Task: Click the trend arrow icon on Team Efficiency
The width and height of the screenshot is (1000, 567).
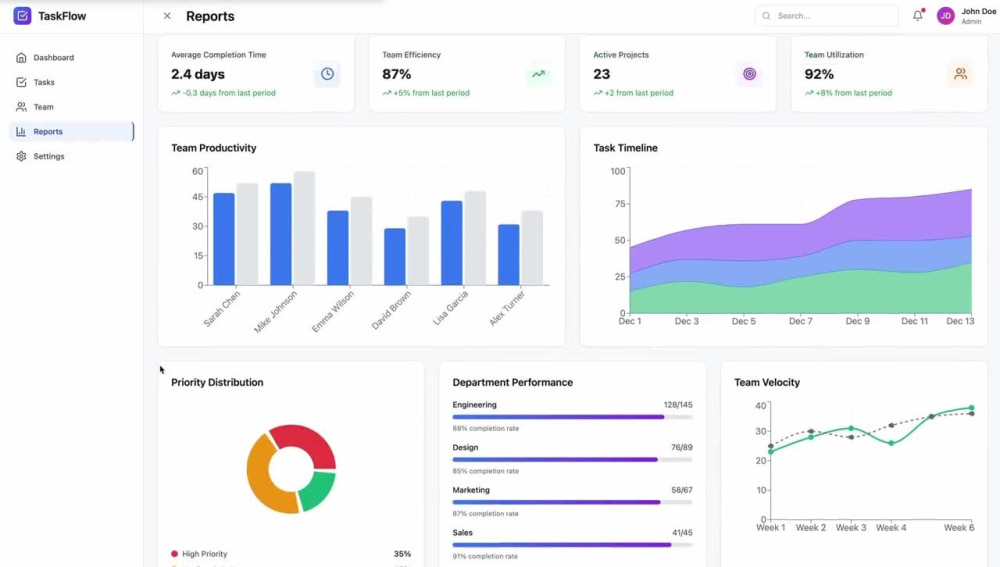Action: coord(538,74)
